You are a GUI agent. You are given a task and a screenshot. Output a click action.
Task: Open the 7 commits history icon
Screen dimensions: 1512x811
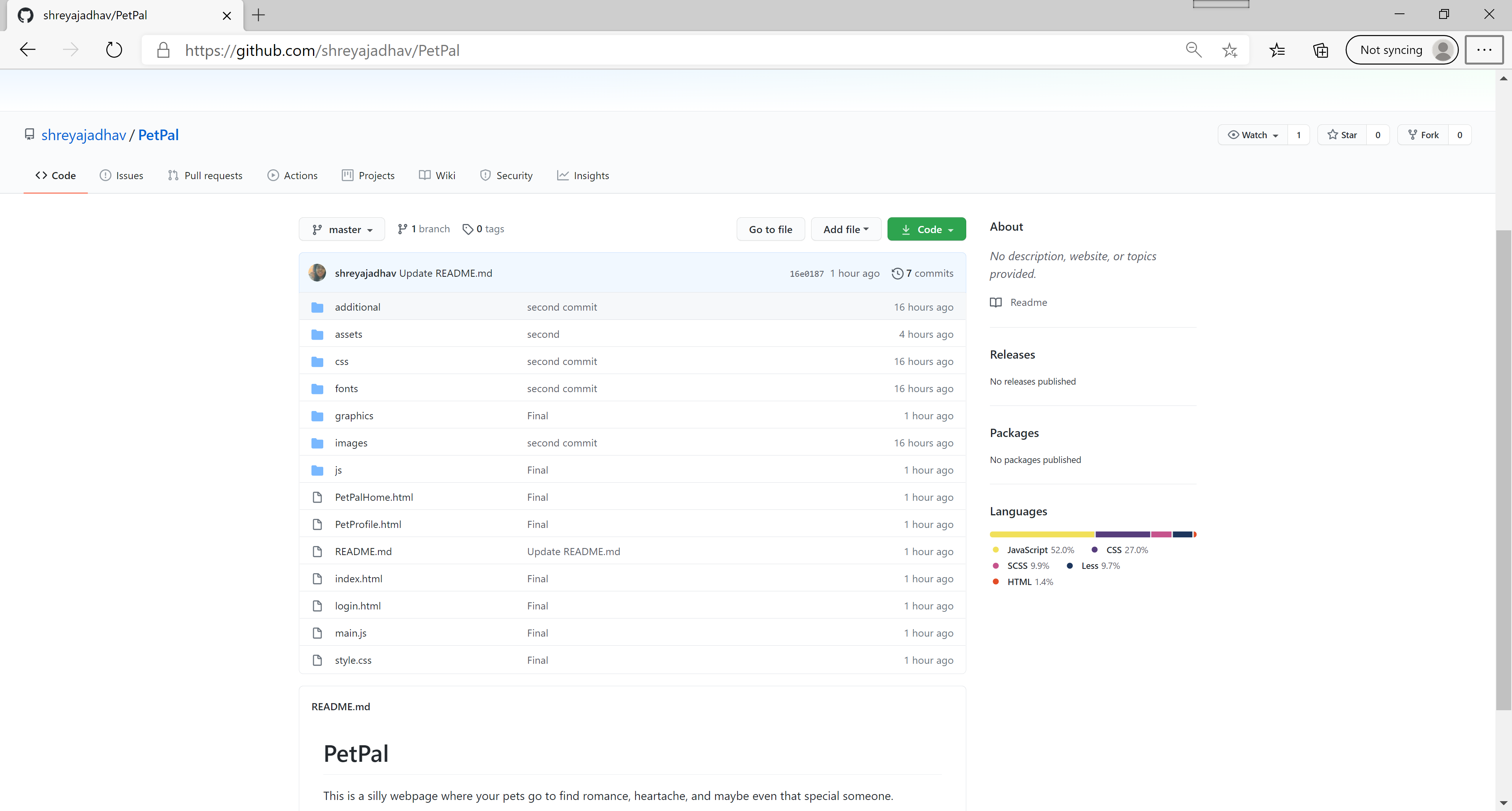tap(897, 273)
